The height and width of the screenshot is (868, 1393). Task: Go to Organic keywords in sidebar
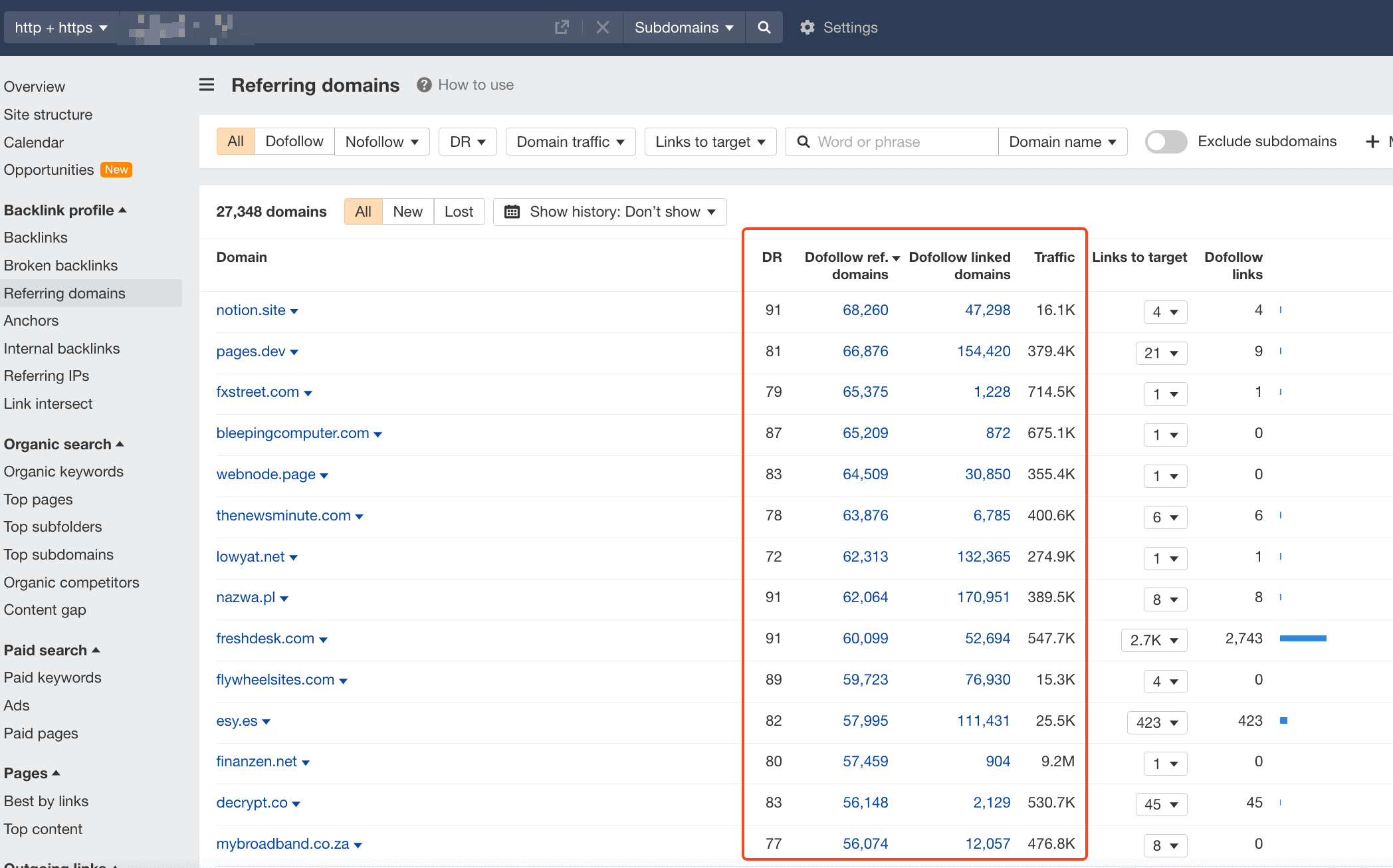(64, 471)
